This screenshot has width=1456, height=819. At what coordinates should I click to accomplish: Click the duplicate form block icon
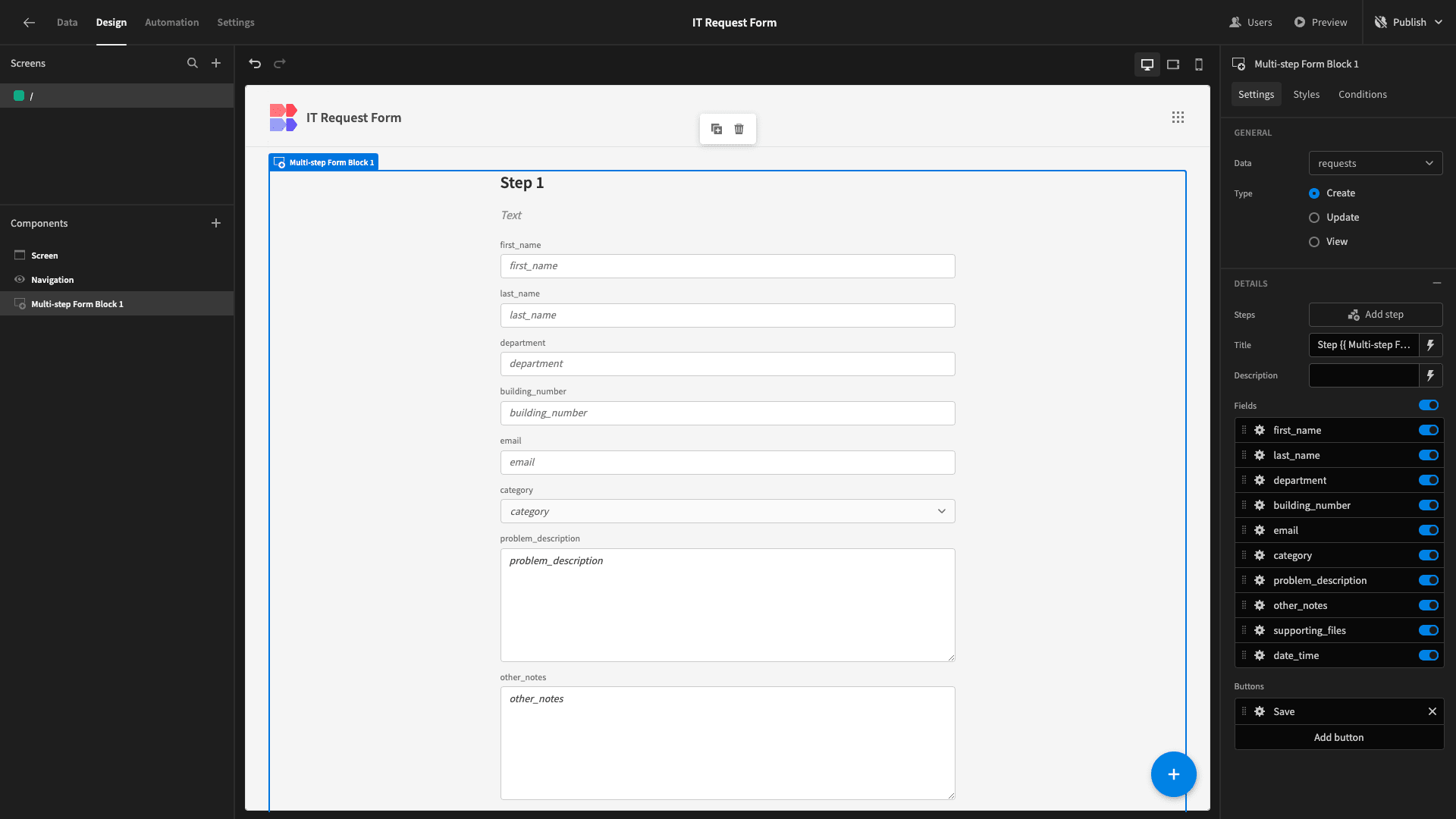click(716, 129)
